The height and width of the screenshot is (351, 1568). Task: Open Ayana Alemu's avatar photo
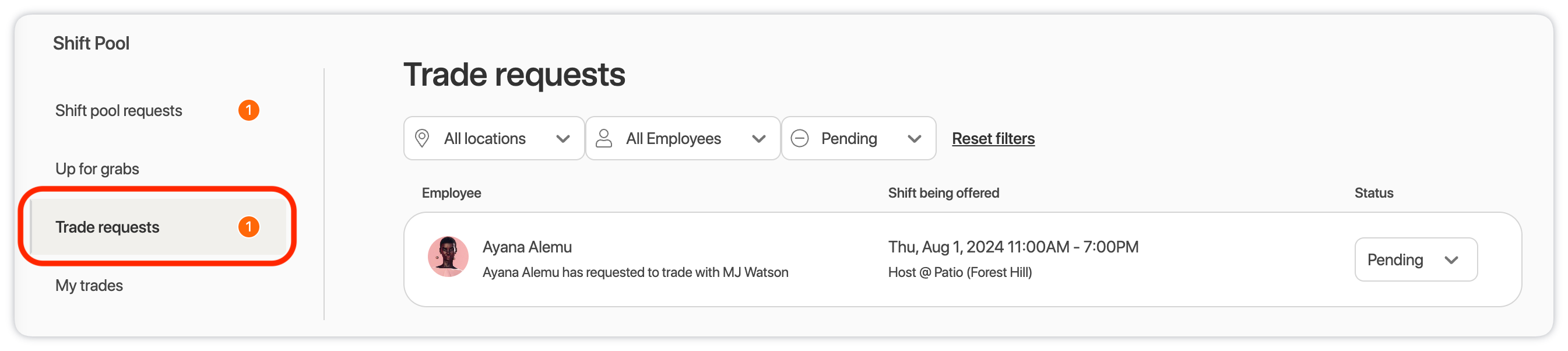point(448,257)
